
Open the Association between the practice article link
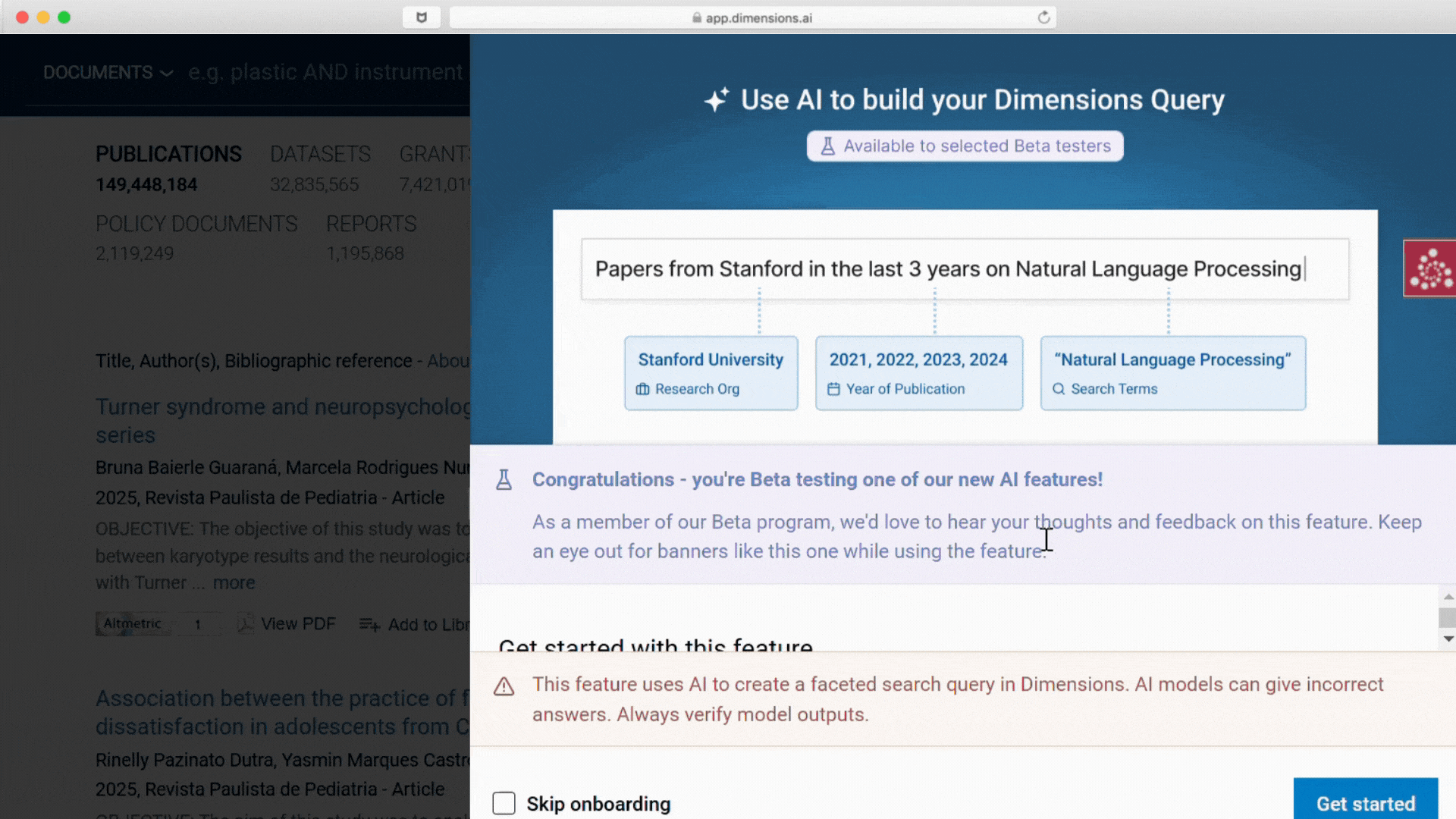tap(283, 712)
